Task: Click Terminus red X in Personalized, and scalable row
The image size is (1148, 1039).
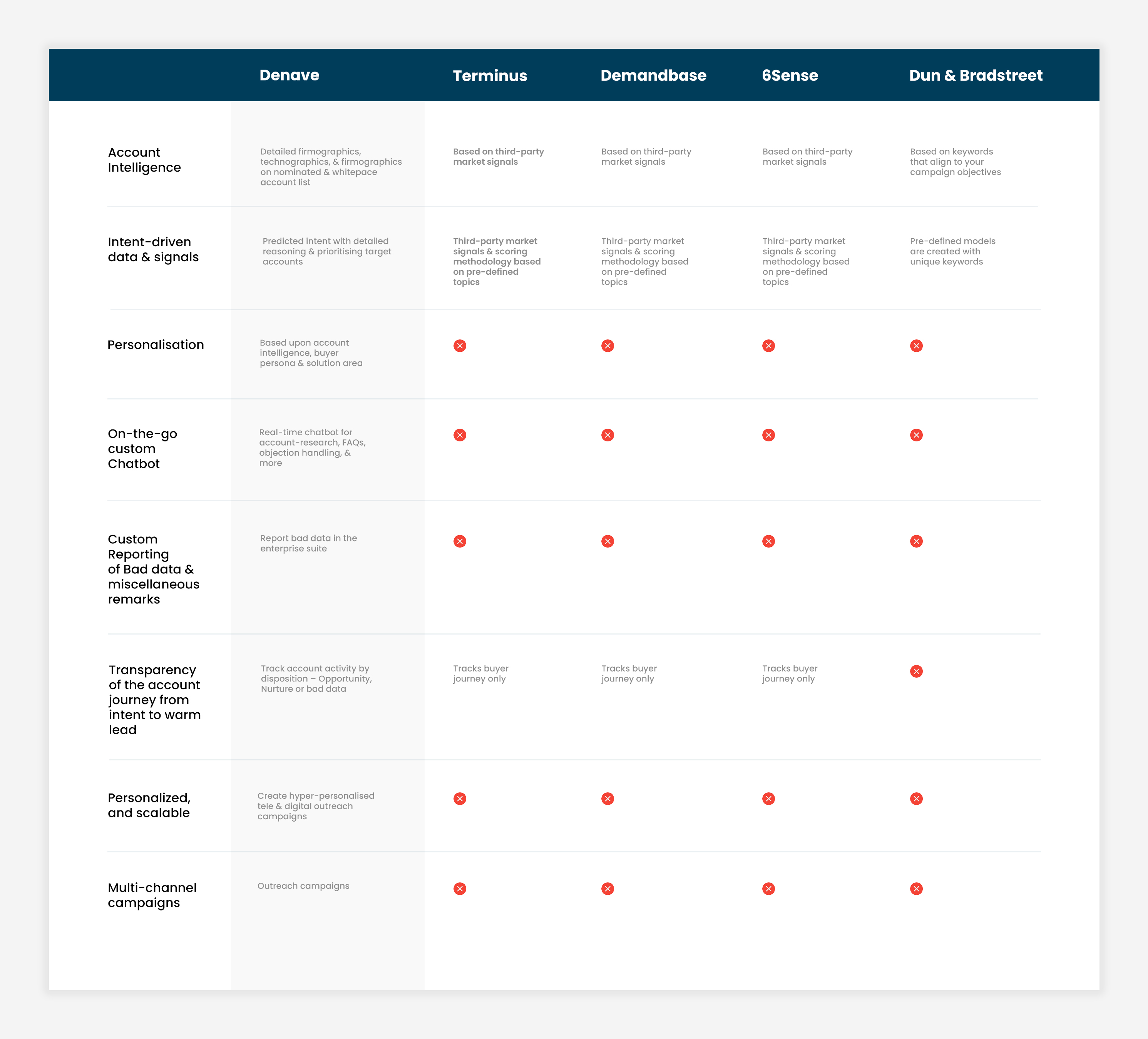Action: (x=460, y=799)
